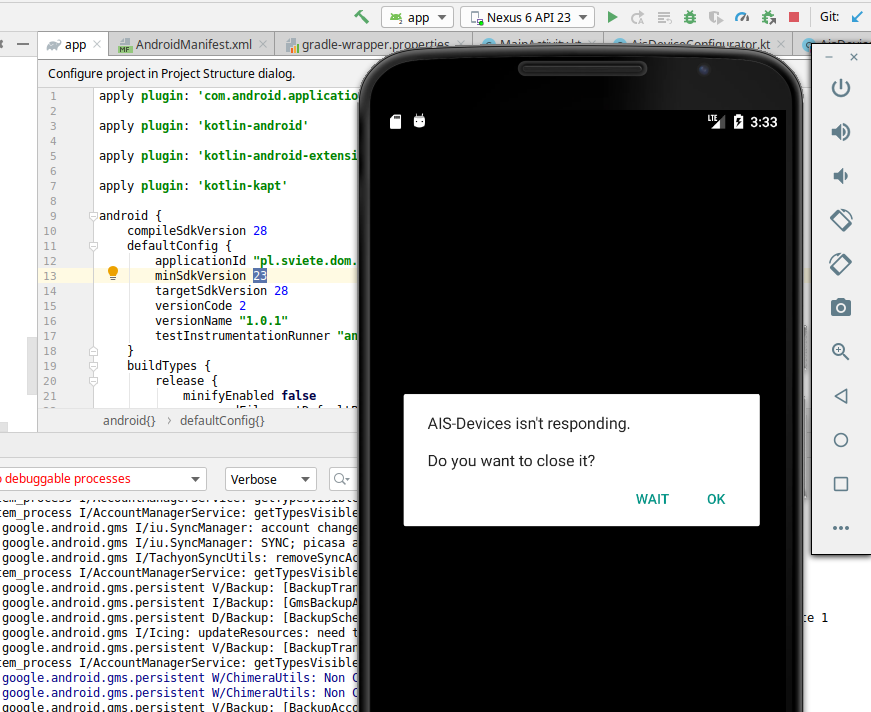Click the Android debug icon in phone status bar
Screen dimensions: 871x712
coord(419,121)
